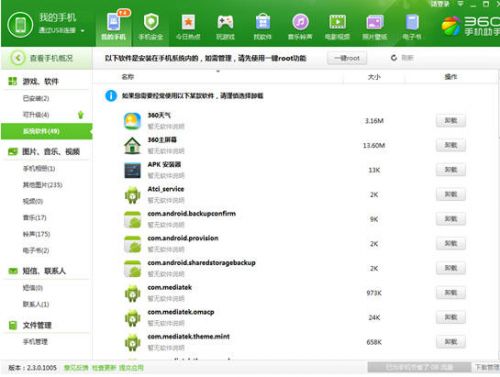Viewport: 500px width, 377px height.
Task: Open the 照片壁纸 picture icon
Action: click(x=375, y=27)
